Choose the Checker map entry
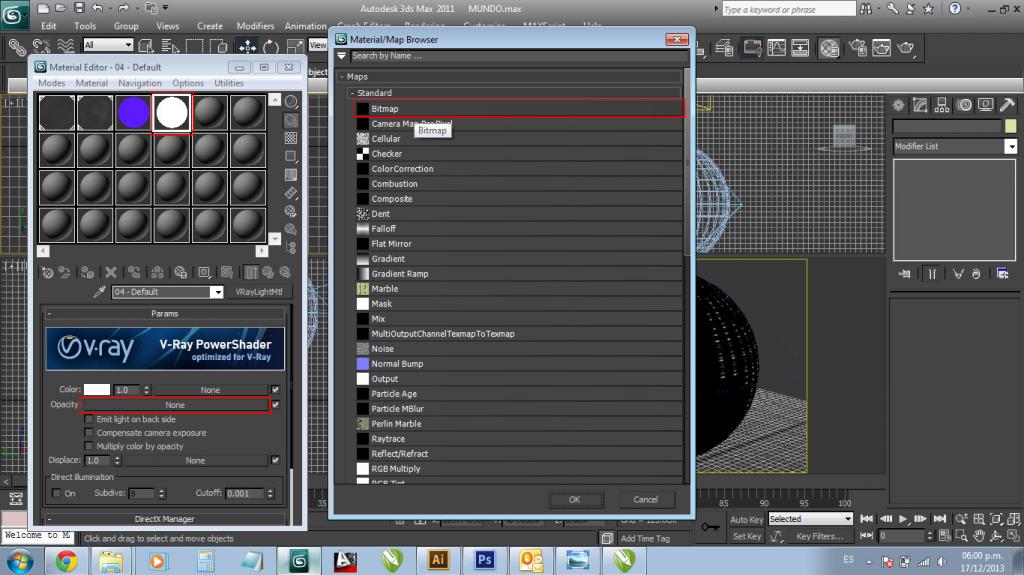 519,154
